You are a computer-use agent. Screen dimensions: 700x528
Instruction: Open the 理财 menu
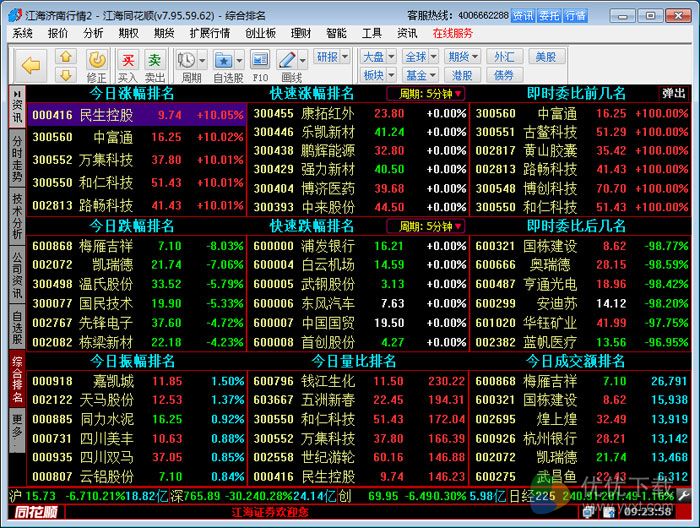pyautogui.click(x=301, y=33)
